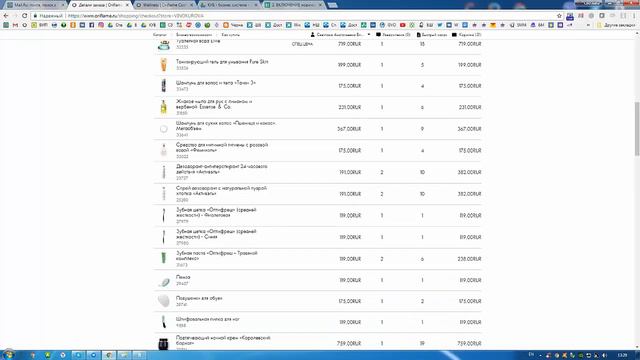Click the 759.00RUR total in foot cream row
This screenshot has width=640, height=360.
coord(469,344)
